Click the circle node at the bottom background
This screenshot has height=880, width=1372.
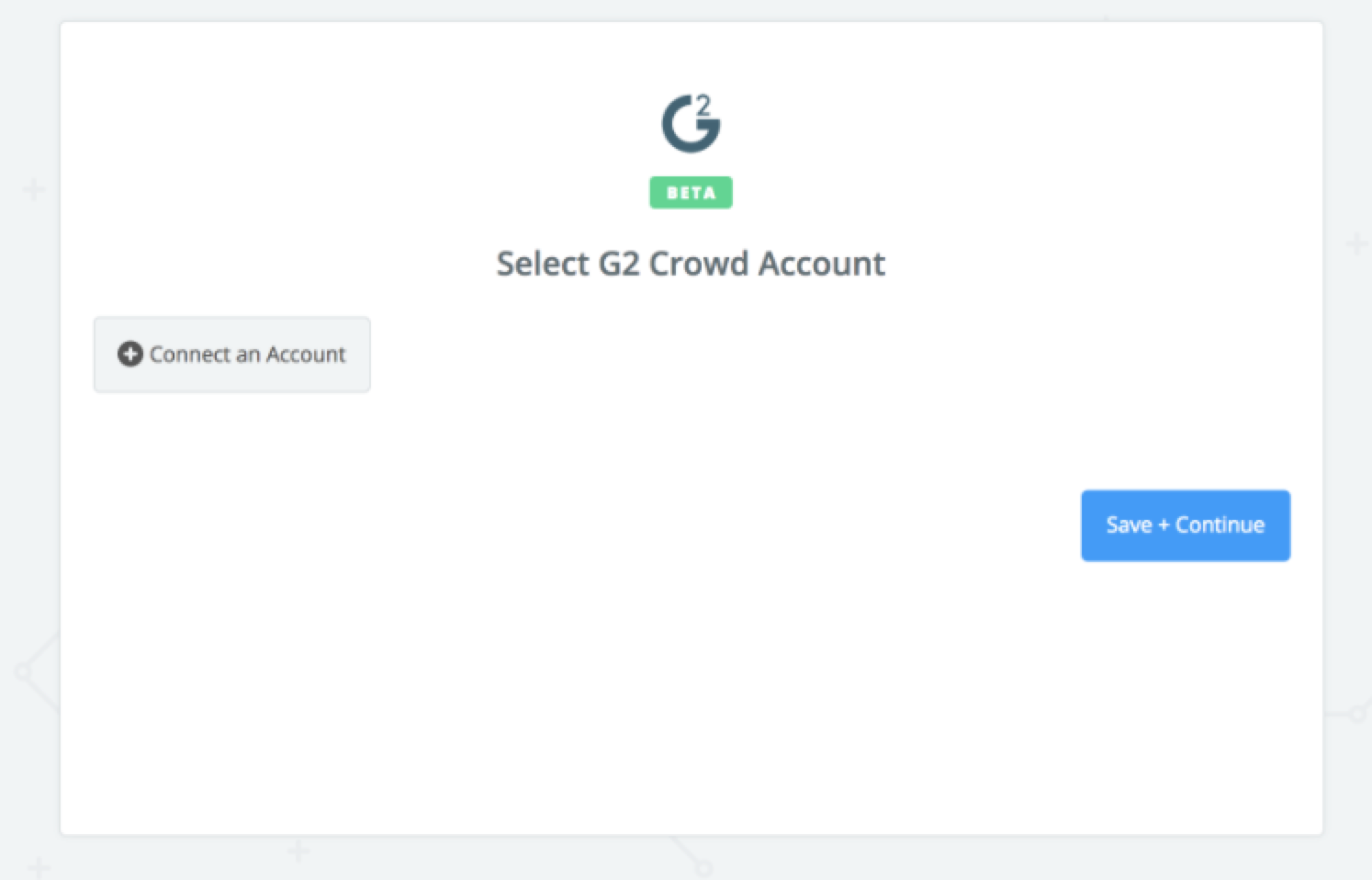click(703, 868)
